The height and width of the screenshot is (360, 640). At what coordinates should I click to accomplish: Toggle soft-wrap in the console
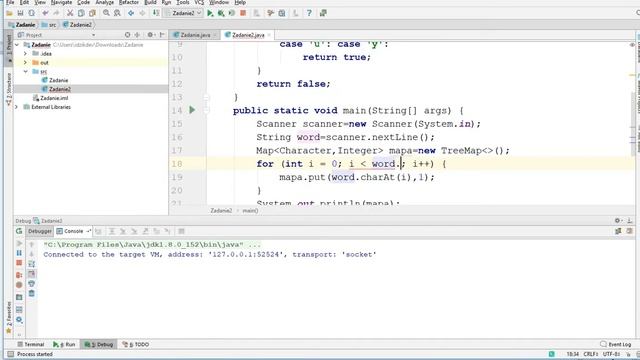click(31, 264)
